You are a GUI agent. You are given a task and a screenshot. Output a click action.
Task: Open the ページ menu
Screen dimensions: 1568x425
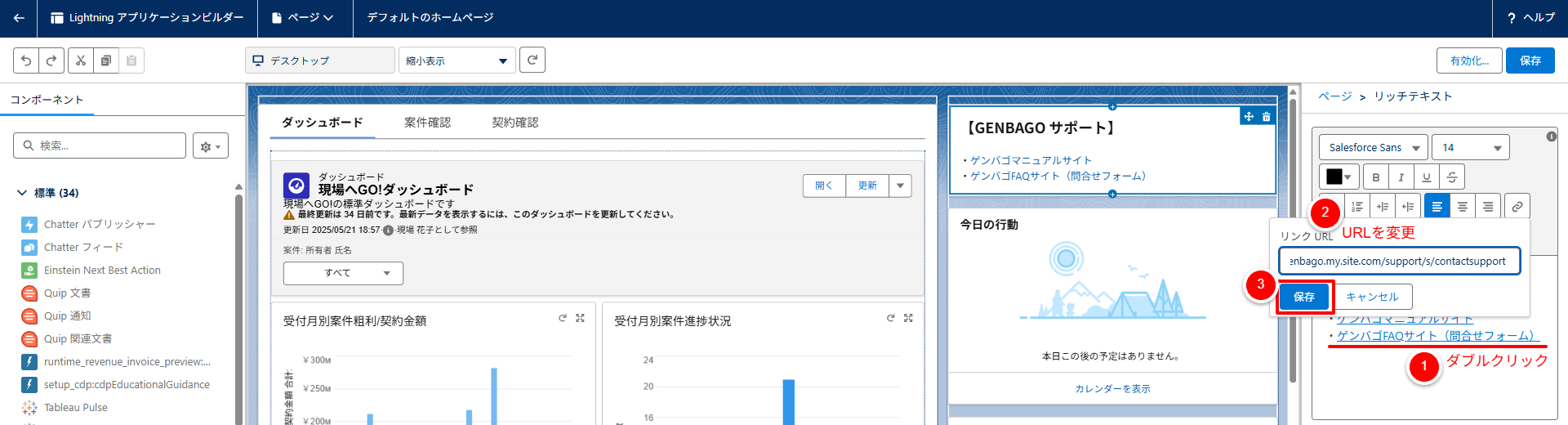[302, 18]
